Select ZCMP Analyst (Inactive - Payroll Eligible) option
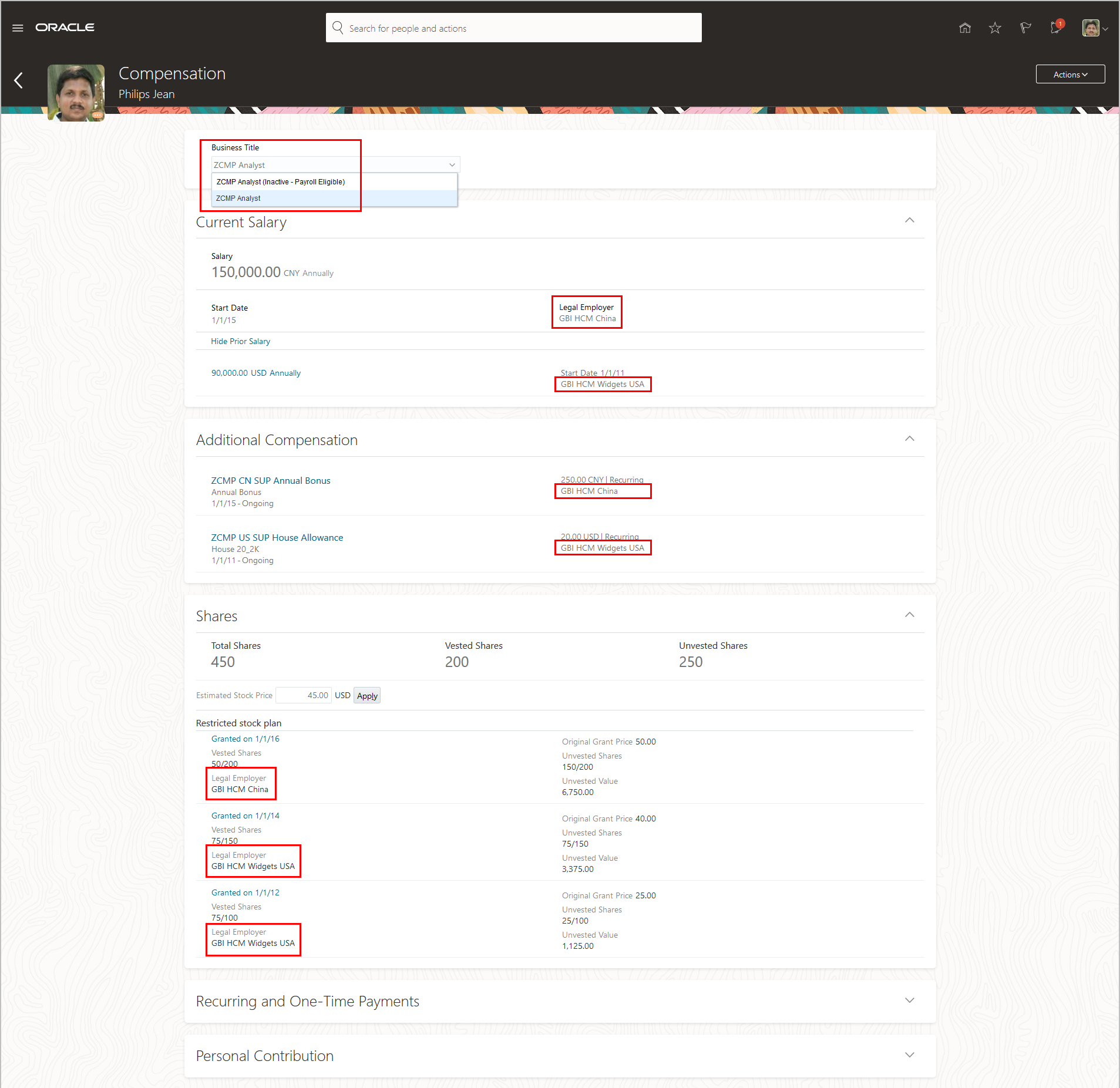Image resolution: width=1120 pixels, height=1088 pixels. (x=334, y=182)
